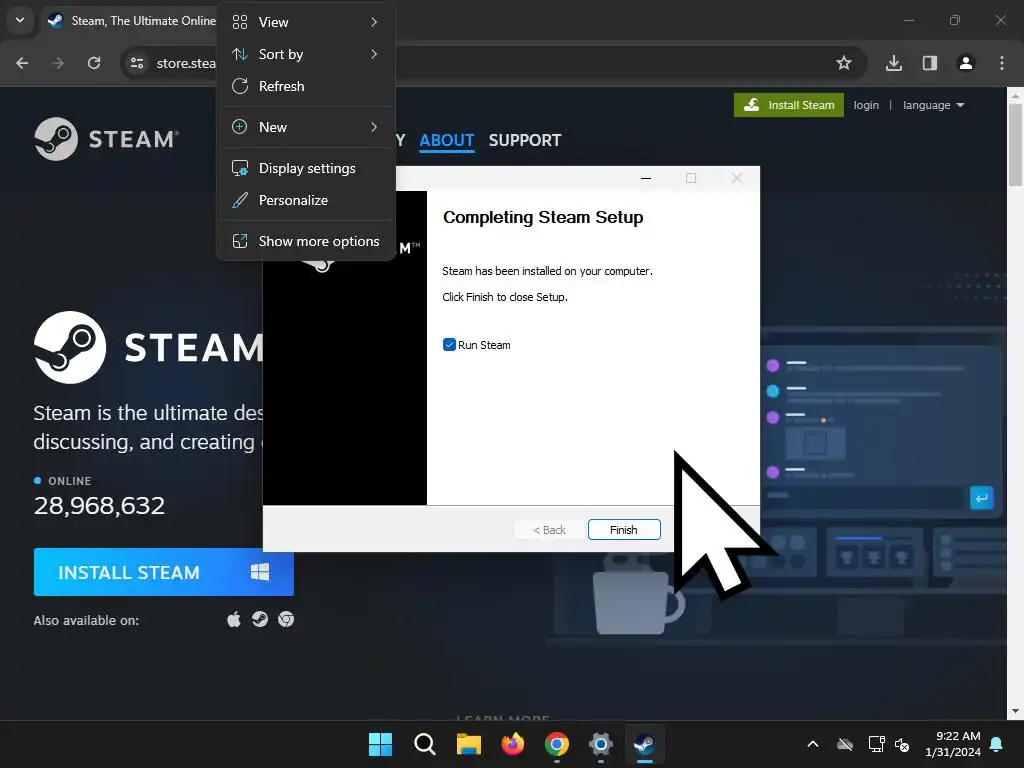Open the Windows Start menu

click(380, 744)
